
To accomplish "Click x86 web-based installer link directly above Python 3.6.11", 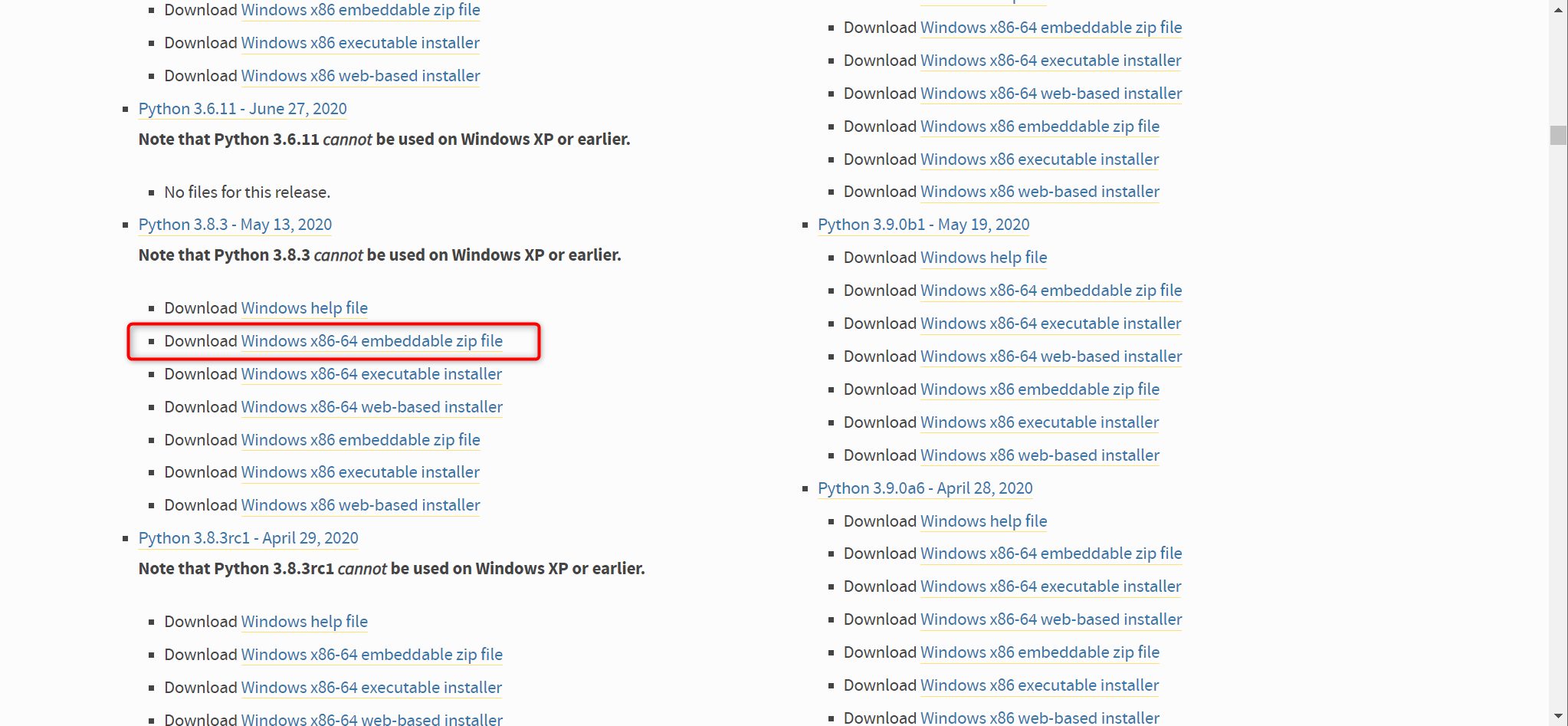I will 360,76.
